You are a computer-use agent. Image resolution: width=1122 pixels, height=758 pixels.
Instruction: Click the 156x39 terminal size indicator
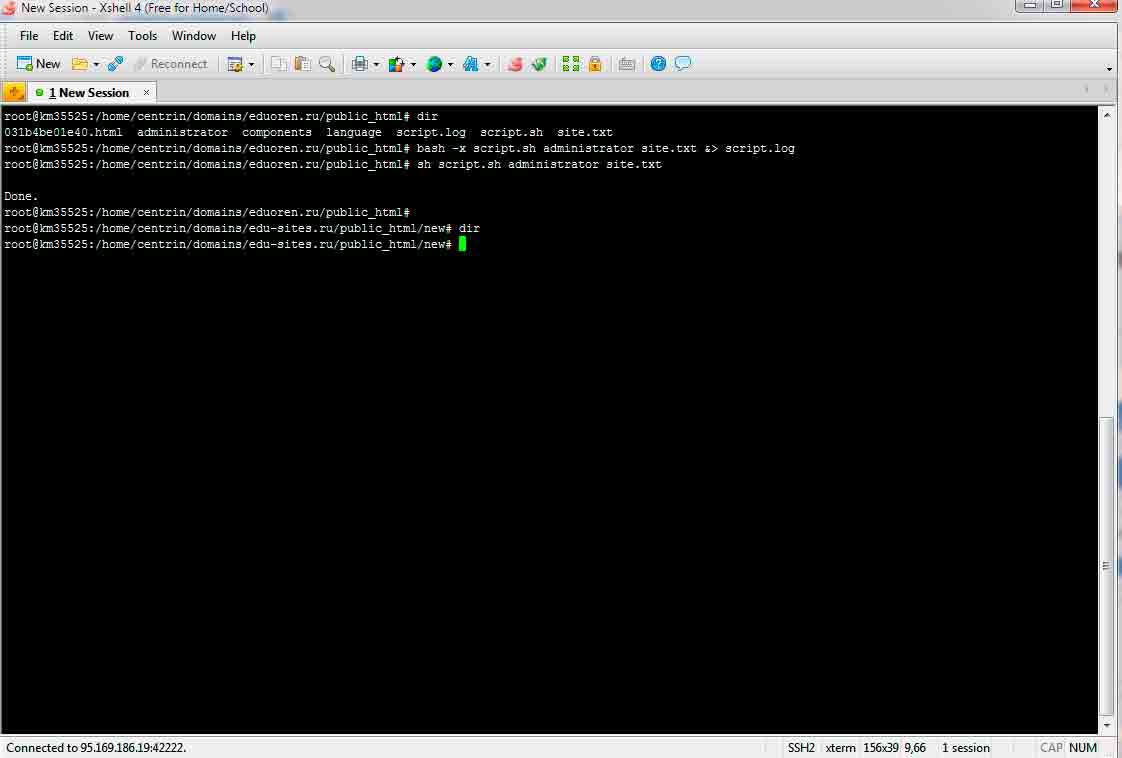880,747
